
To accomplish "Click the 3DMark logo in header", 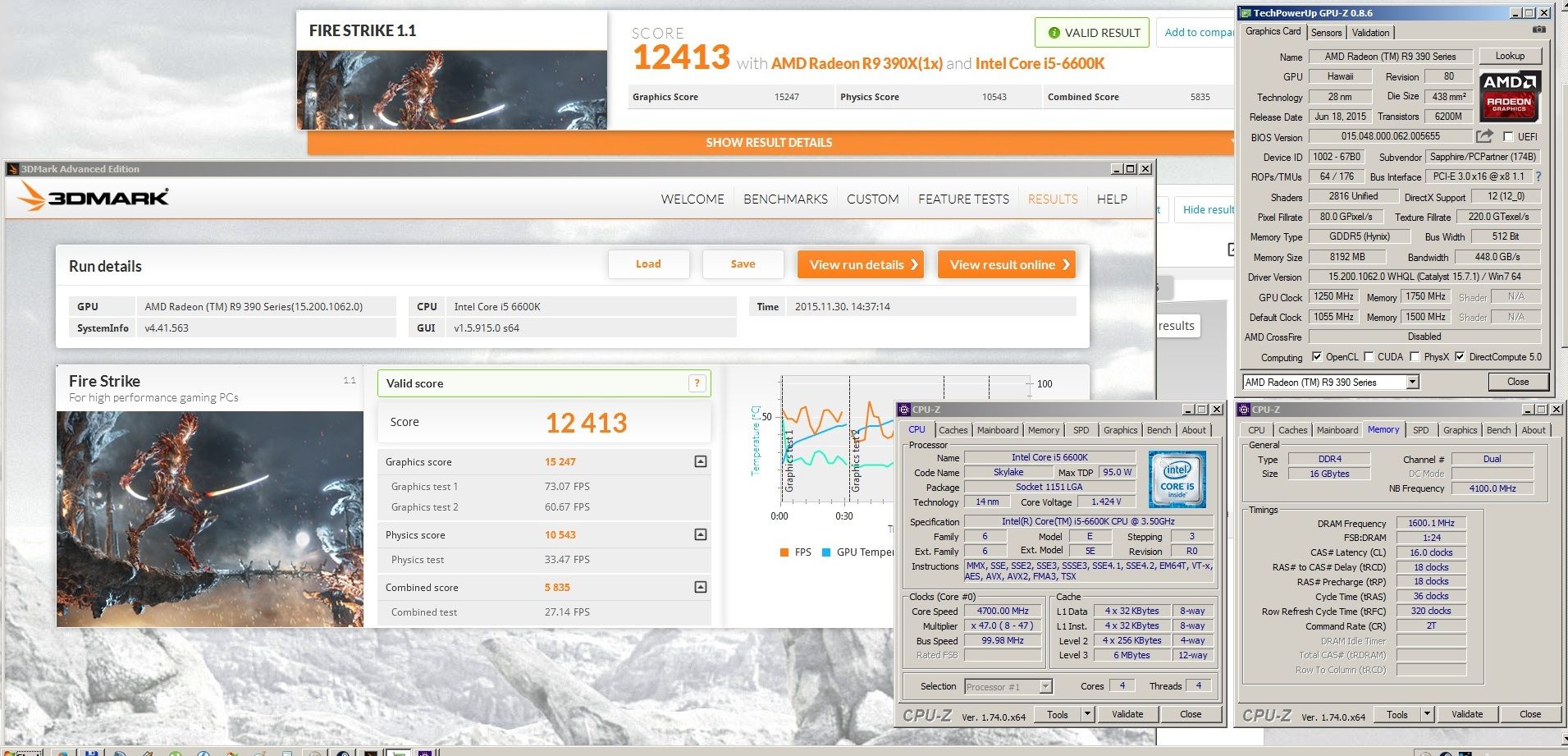I will coord(93,197).
